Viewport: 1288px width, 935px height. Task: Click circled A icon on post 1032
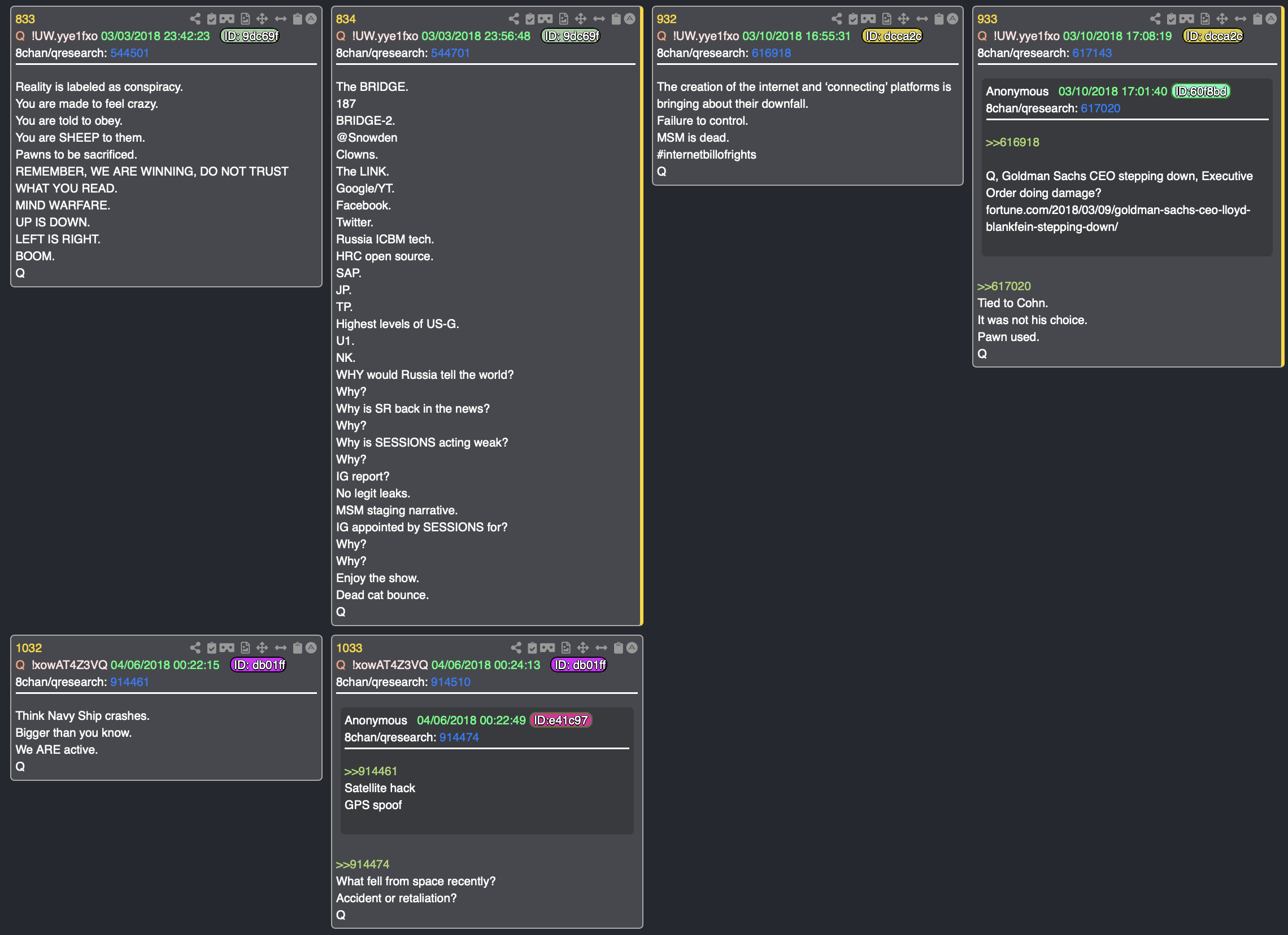[x=311, y=648]
